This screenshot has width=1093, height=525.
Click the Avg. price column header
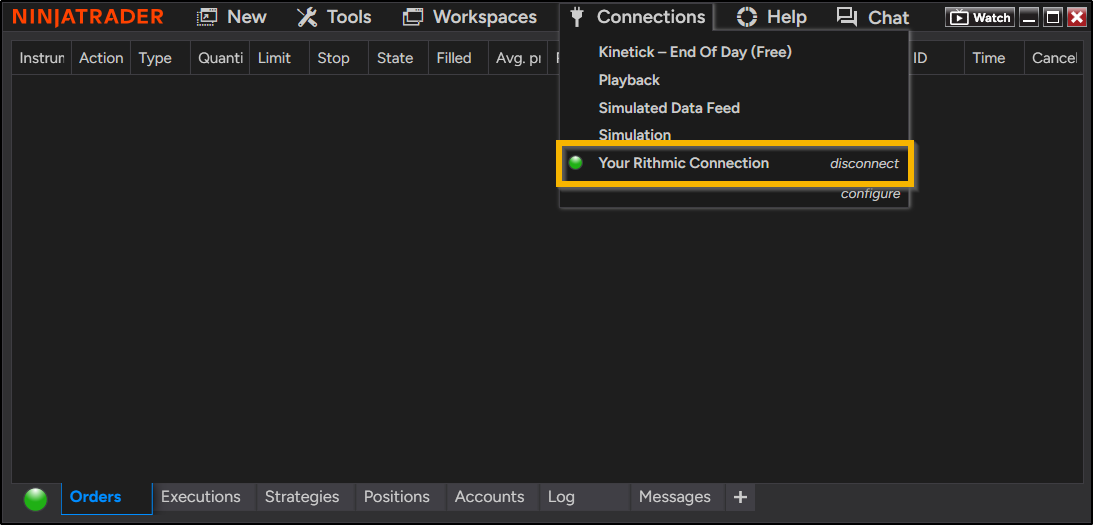(518, 58)
